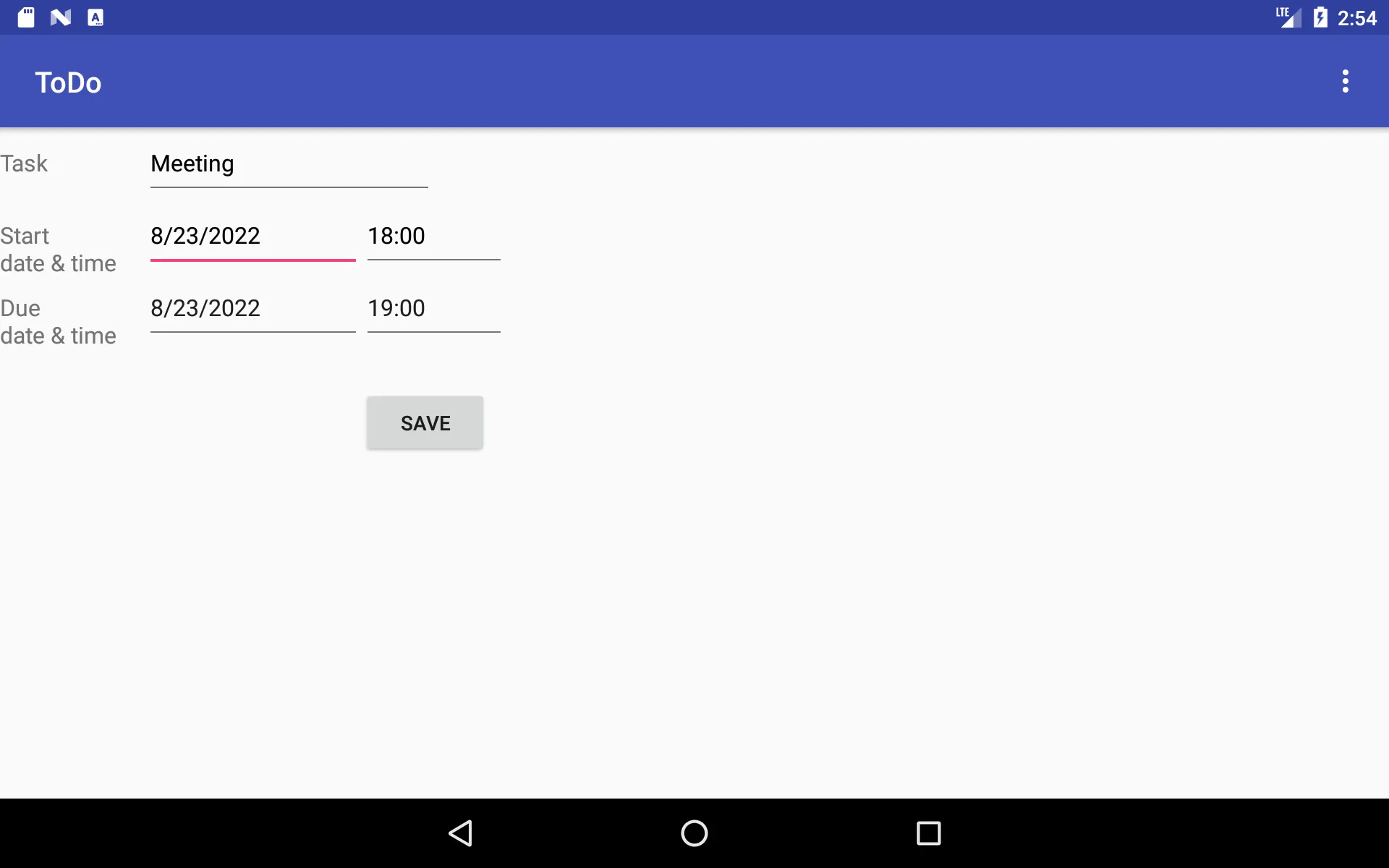Click the due date field 8/23/2022
Screen dimensions: 1389x868
click(x=252, y=308)
